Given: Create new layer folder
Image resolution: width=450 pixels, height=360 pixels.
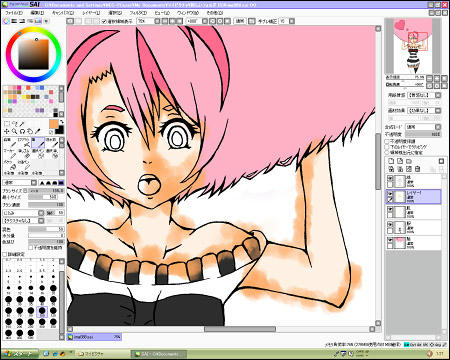Looking at the screenshot, I should click(x=409, y=161).
